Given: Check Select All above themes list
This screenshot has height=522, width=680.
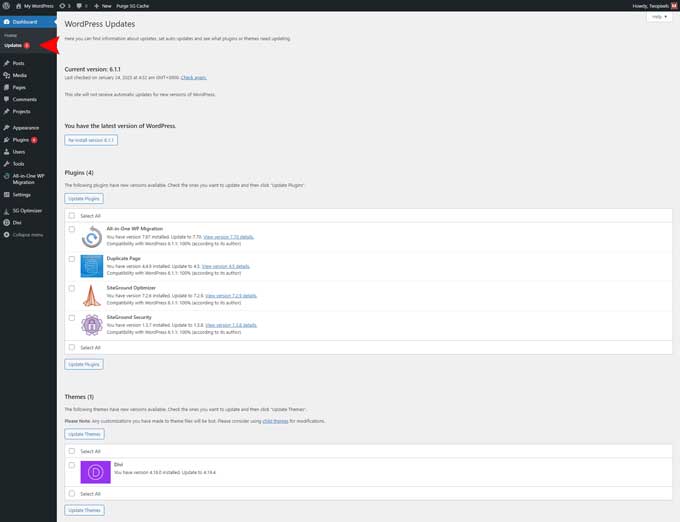Looking at the screenshot, I should coord(72,451).
